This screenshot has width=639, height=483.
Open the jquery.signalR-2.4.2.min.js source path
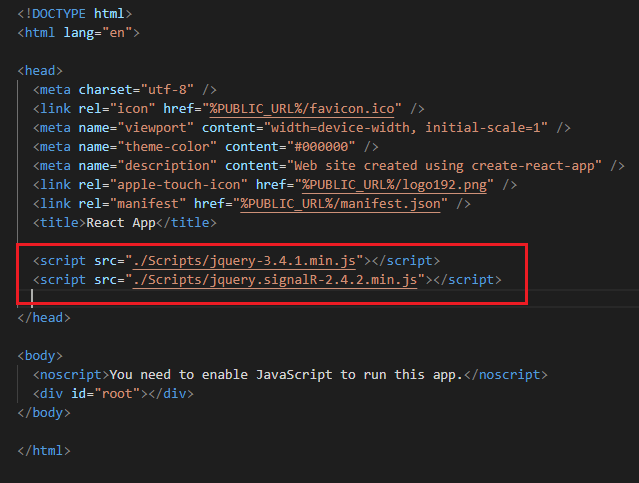(274, 280)
